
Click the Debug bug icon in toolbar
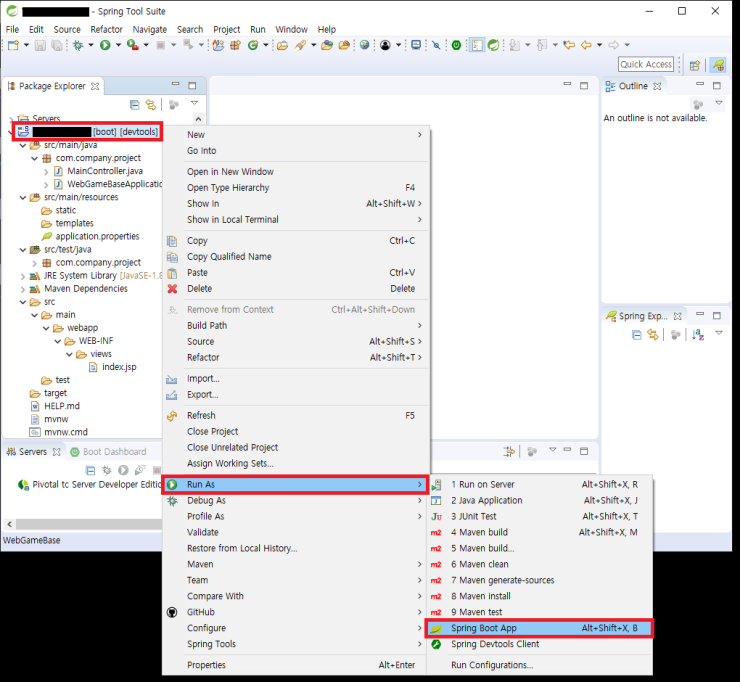(77, 46)
